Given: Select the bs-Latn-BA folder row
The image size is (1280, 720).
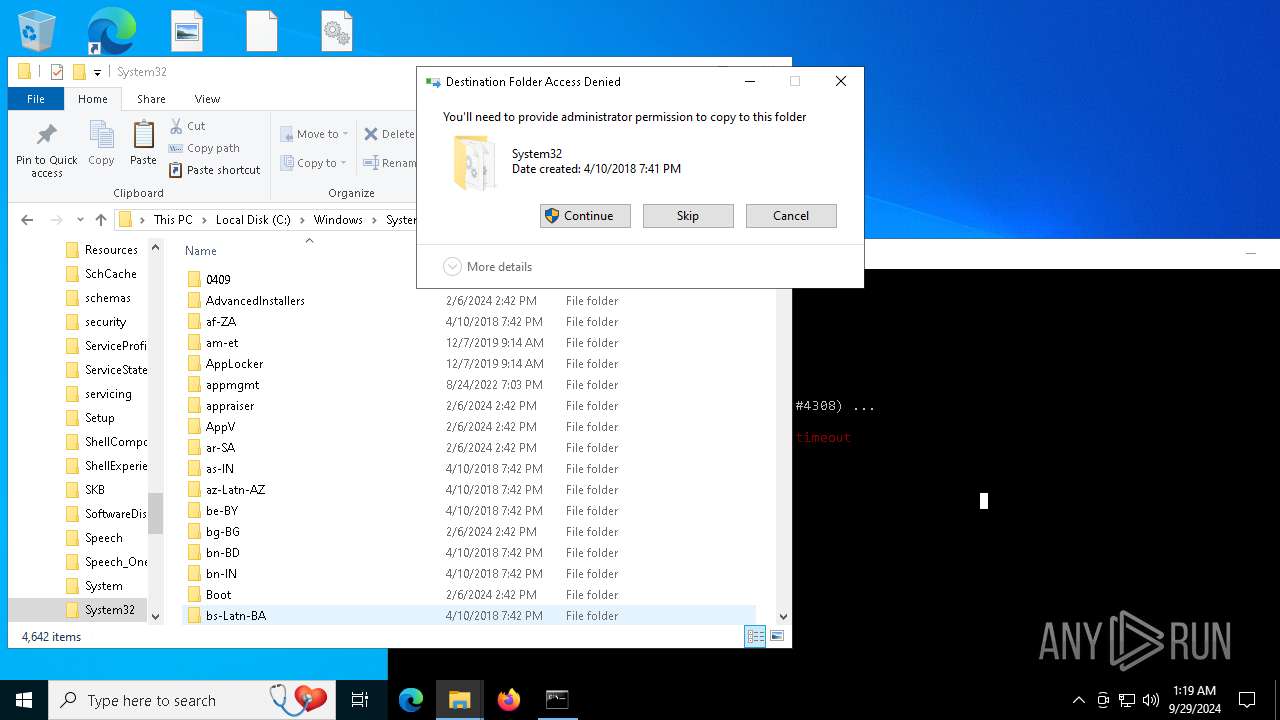Looking at the screenshot, I should tap(470, 616).
